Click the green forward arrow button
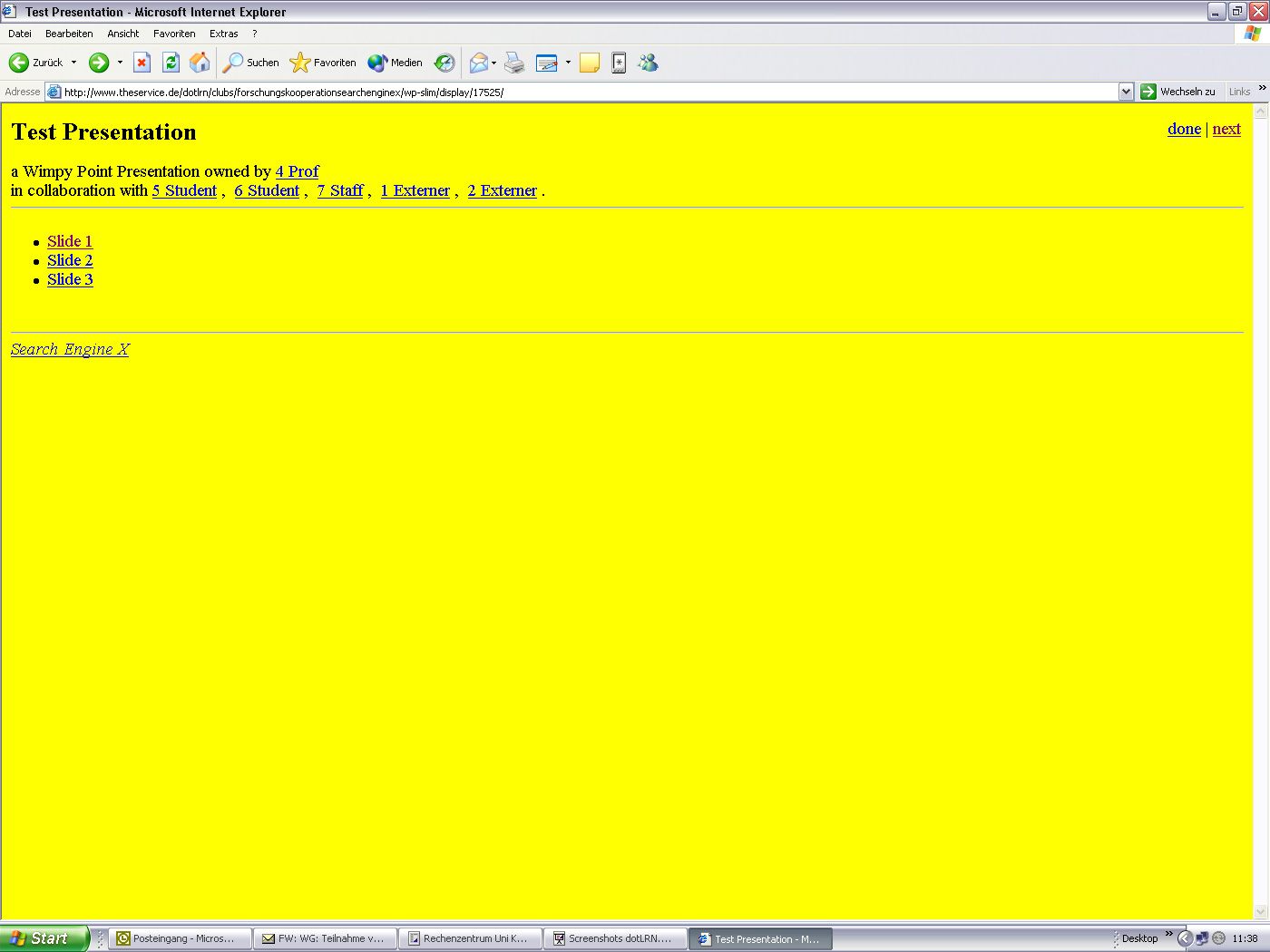This screenshot has width=1270, height=952. (x=98, y=63)
